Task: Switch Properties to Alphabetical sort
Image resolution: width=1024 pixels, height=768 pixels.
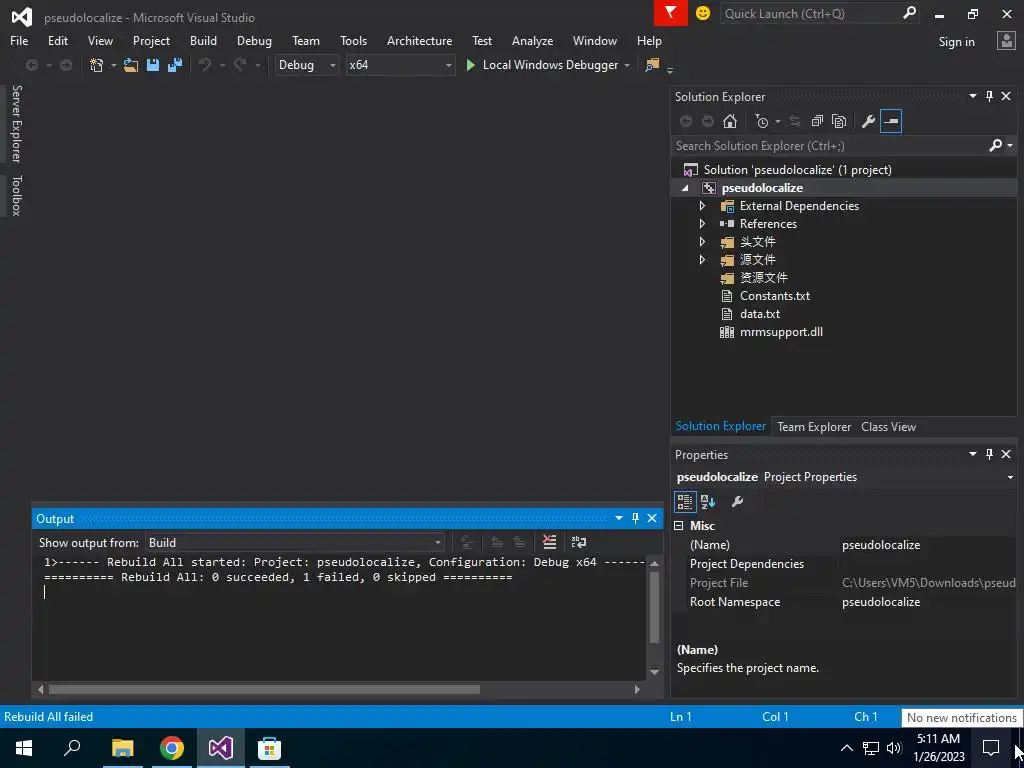Action: pos(708,502)
